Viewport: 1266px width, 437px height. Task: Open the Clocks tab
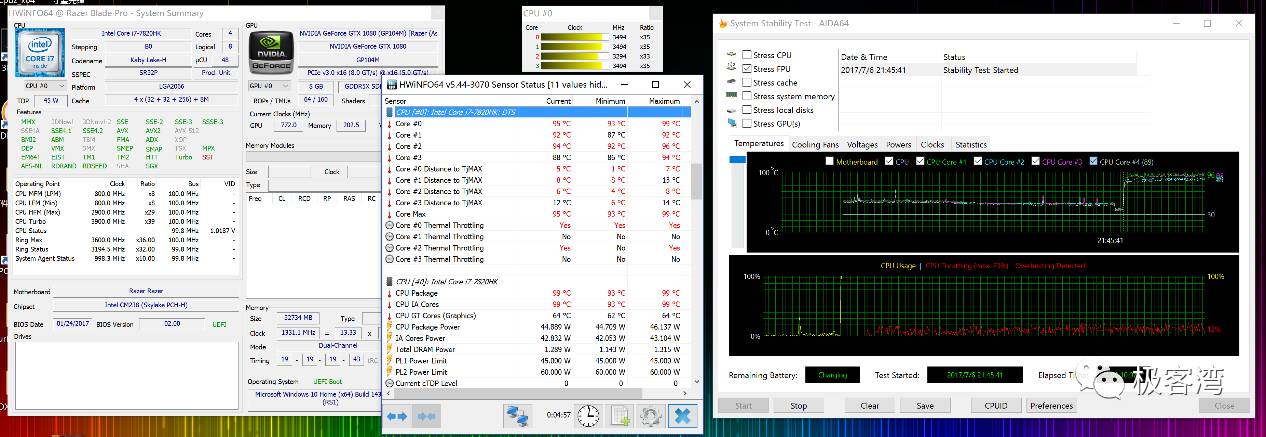pos(932,145)
